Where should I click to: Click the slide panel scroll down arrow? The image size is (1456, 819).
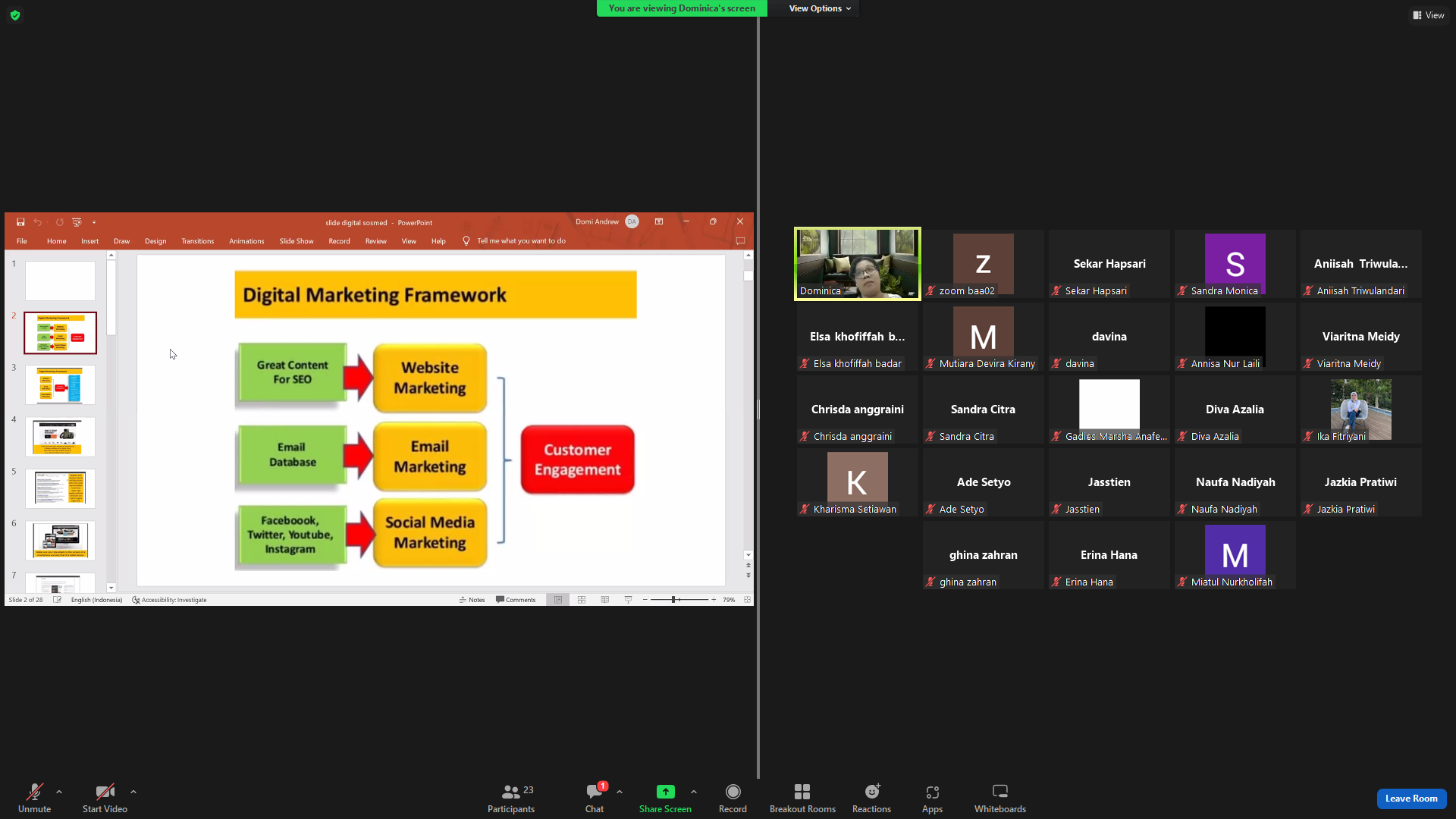pyautogui.click(x=111, y=588)
